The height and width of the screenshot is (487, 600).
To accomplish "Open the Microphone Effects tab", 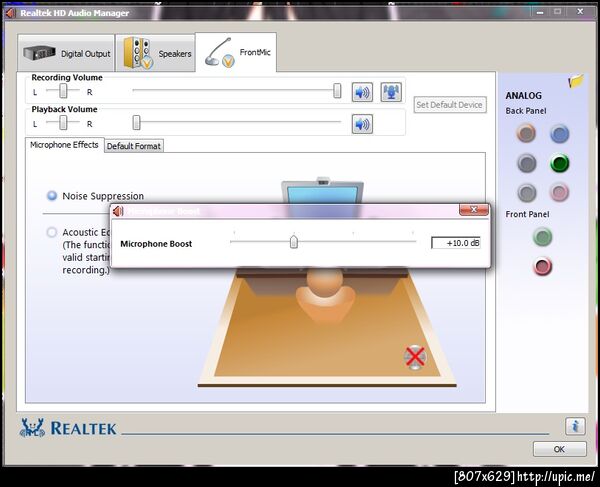I will [x=64, y=145].
